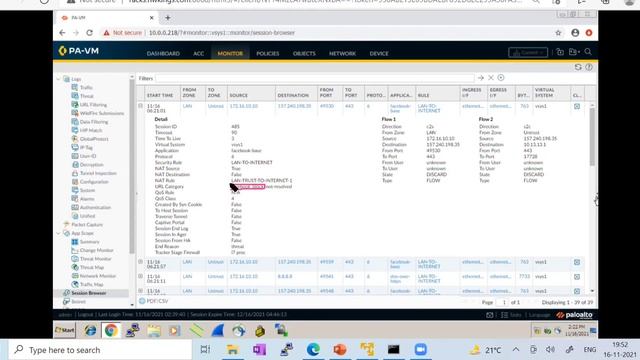Click the search icon in PA-VM header
The image size is (640, 360).
coord(588,52)
